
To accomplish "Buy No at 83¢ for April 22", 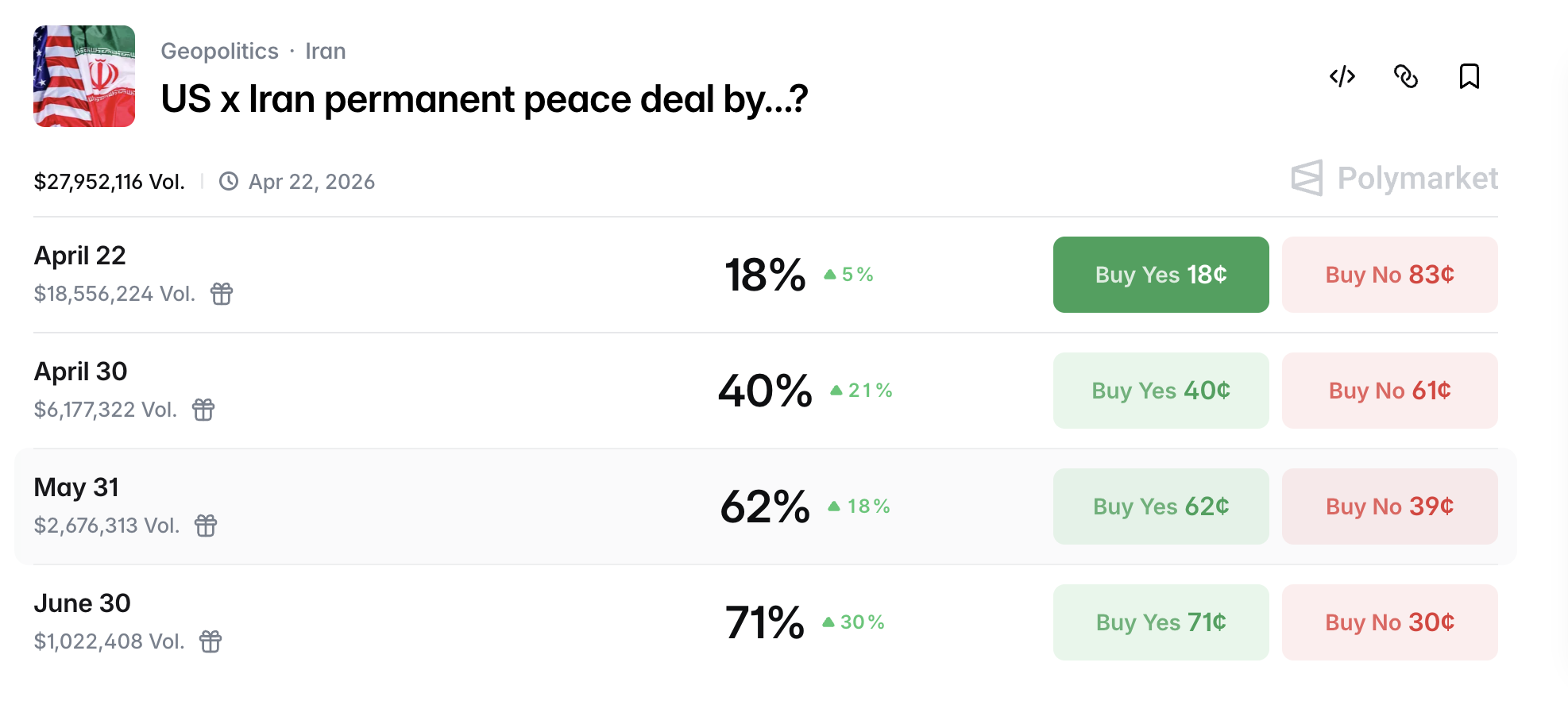I will (x=1389, y=275).
